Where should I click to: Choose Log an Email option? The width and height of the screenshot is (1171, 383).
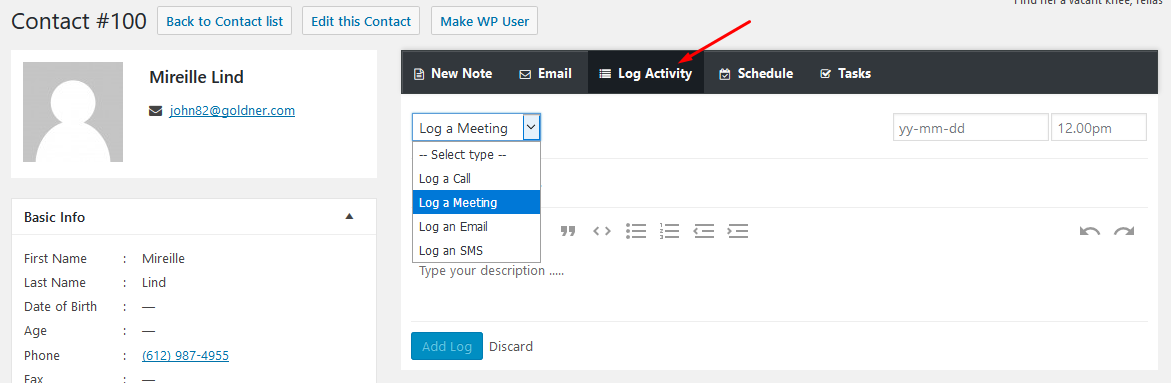[x=476, y=226]
